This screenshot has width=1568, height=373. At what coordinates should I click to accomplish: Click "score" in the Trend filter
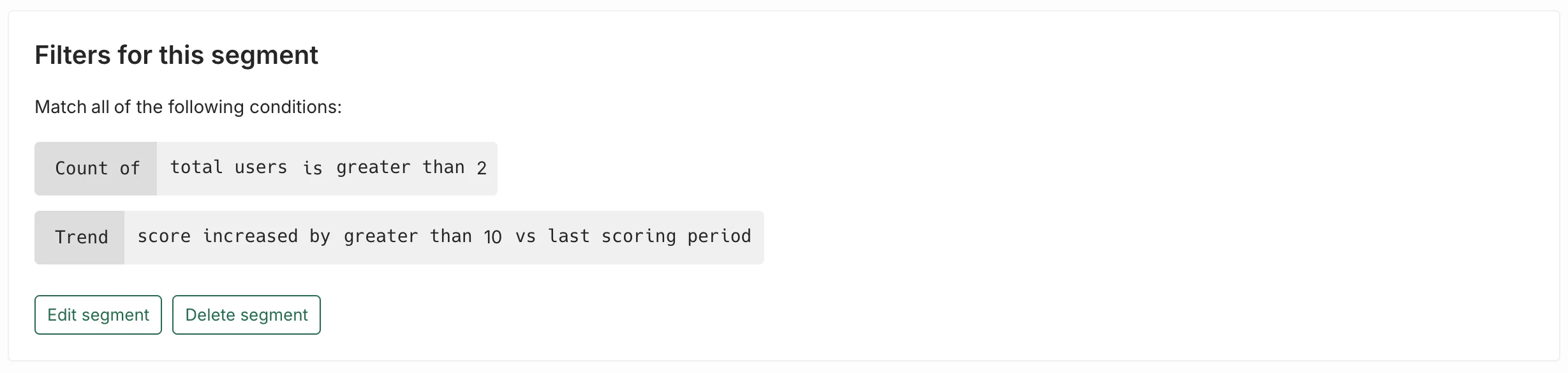tap(164, 236)
